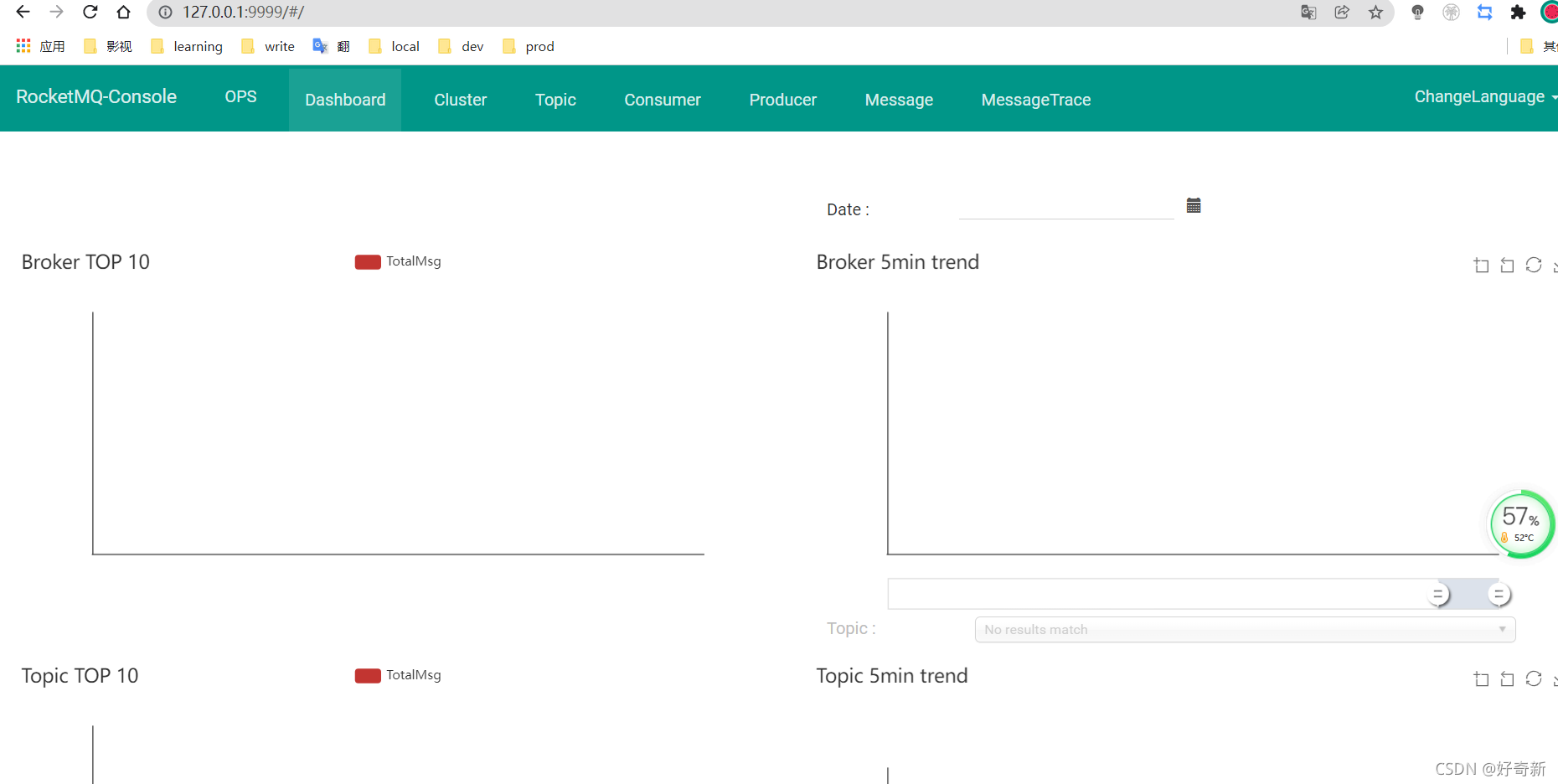Click zoom reset icon on Topic 5min trend
This screenshot has height=784, width=1558.
click(x=1507, y=678)
